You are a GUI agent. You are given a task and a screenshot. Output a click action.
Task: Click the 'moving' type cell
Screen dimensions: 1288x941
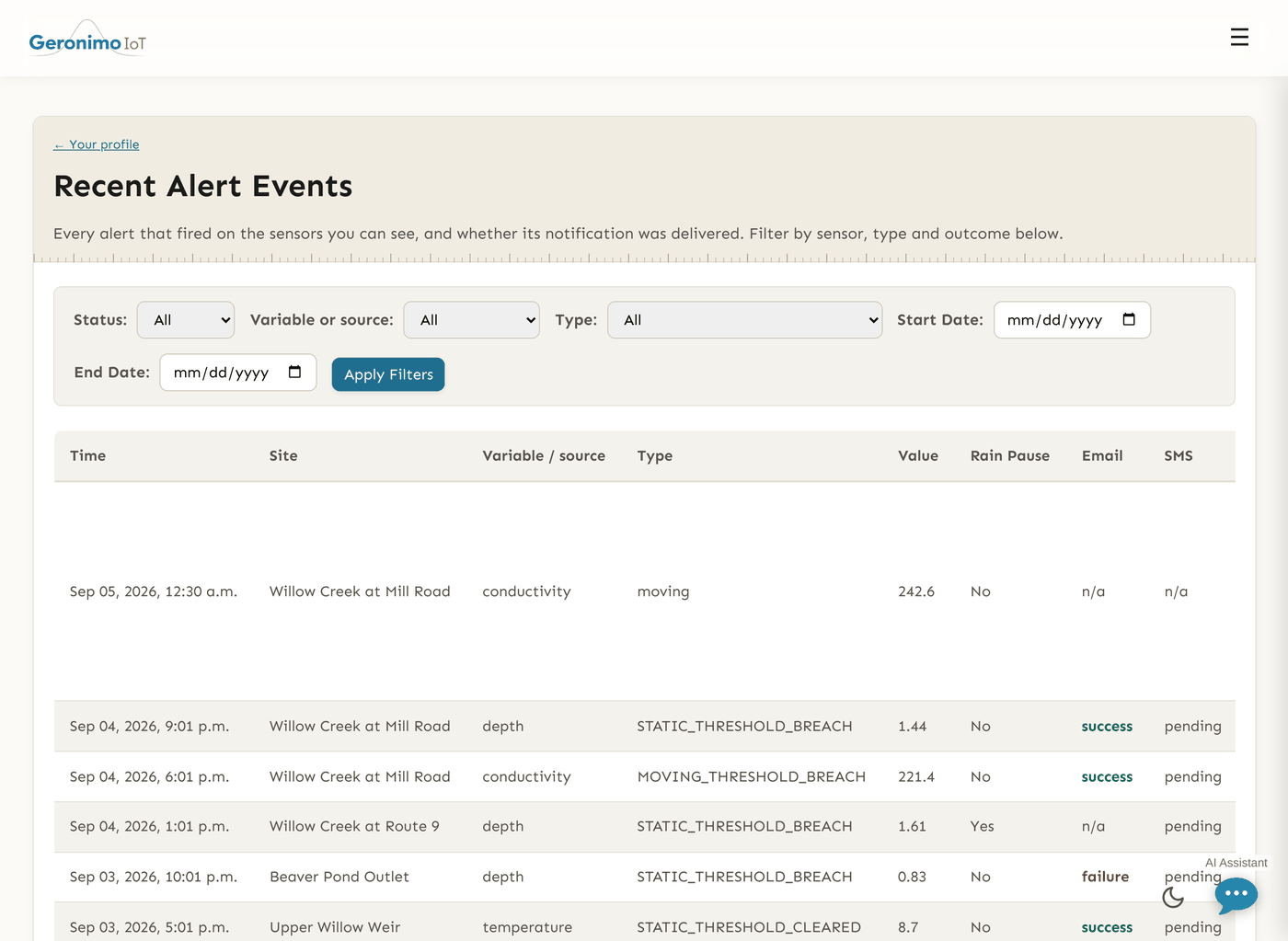coord(663,591)
